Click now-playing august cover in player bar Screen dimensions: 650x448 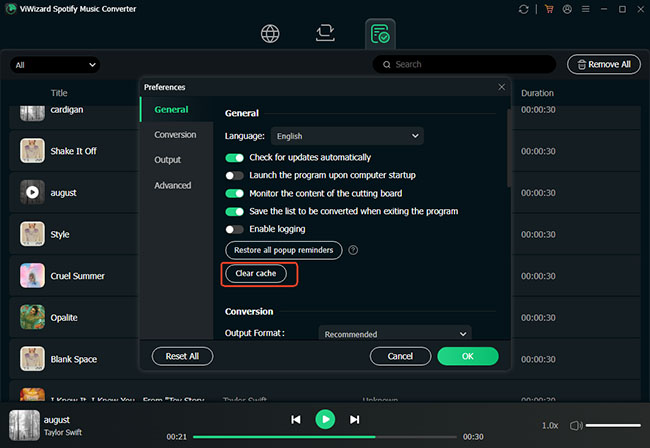24,426
